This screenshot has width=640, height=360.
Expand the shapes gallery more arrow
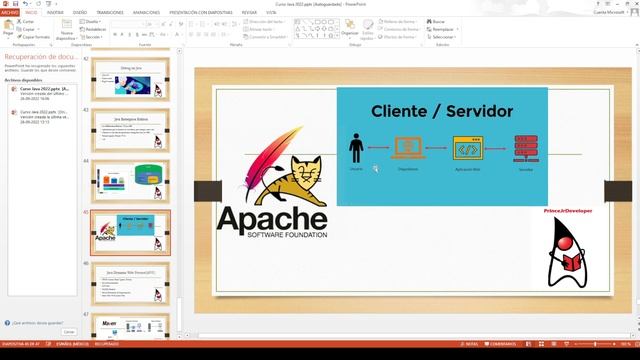(x=337, y=36)
